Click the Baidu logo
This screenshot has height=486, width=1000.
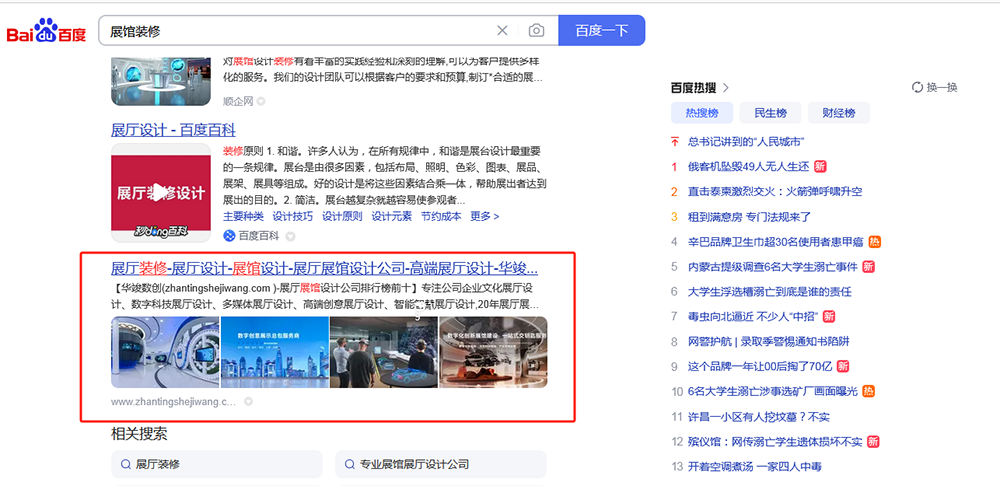tap(46, 31)
